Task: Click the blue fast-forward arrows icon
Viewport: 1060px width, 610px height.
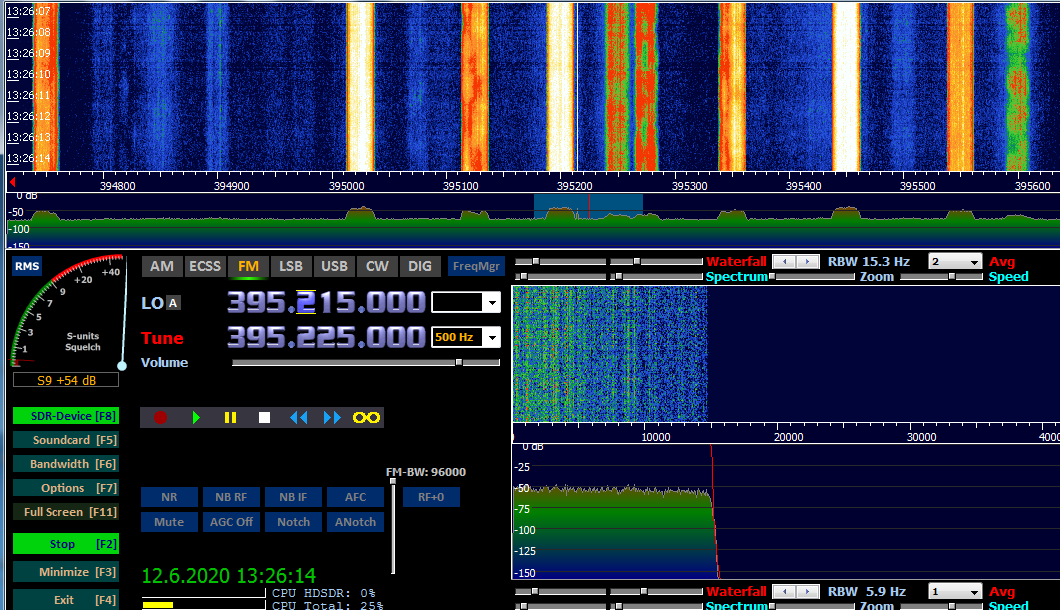Action: click(332, 417)
